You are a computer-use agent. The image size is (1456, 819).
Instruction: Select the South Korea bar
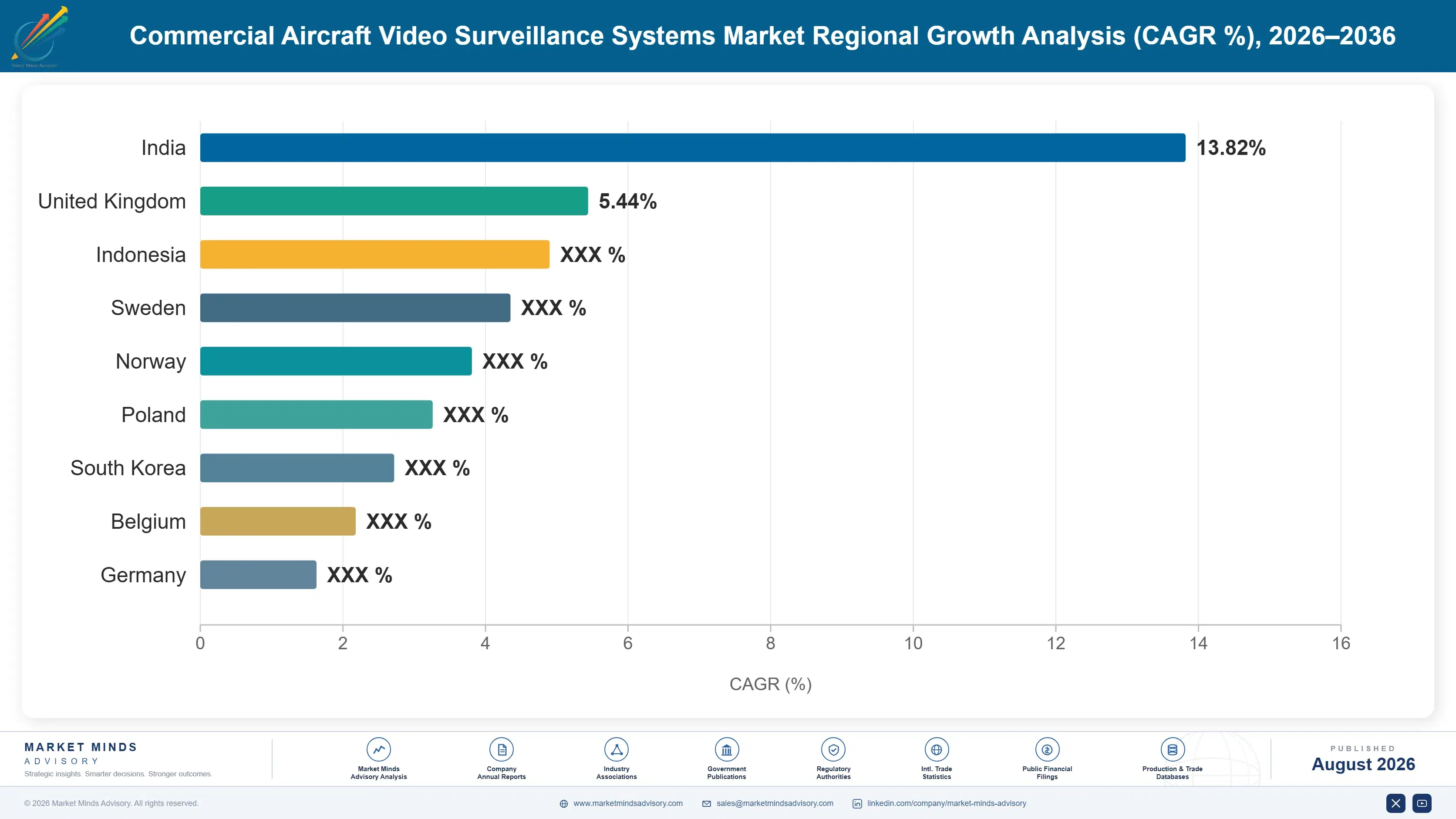point(297,468)
